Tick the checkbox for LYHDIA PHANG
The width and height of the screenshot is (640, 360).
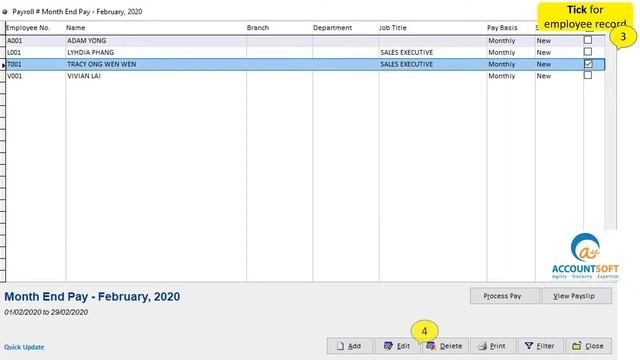pos(588,52)
